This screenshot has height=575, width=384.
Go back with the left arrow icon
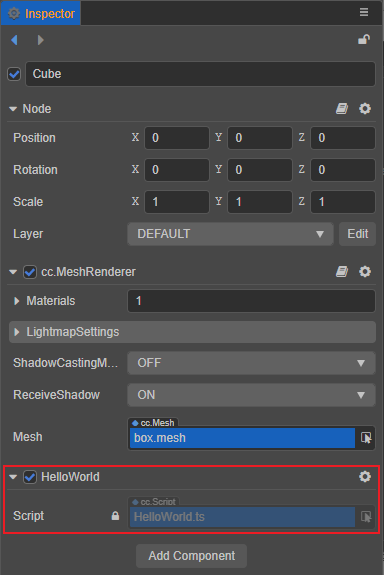pyautogui.click(x=15, y=40)
